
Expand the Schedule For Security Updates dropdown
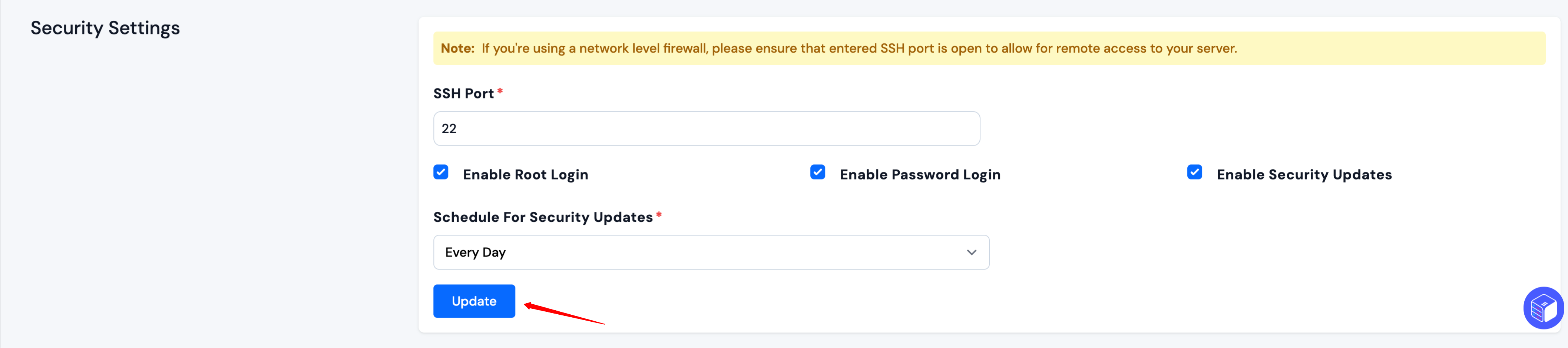click(x=711, y=252)
